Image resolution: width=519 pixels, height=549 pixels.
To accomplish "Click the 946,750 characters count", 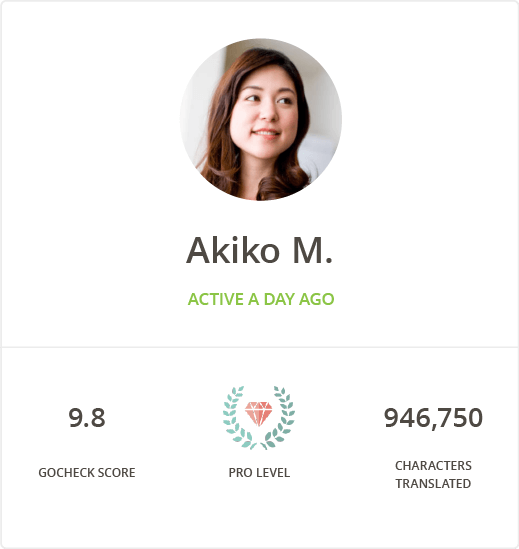I will [x=433, y=418].
